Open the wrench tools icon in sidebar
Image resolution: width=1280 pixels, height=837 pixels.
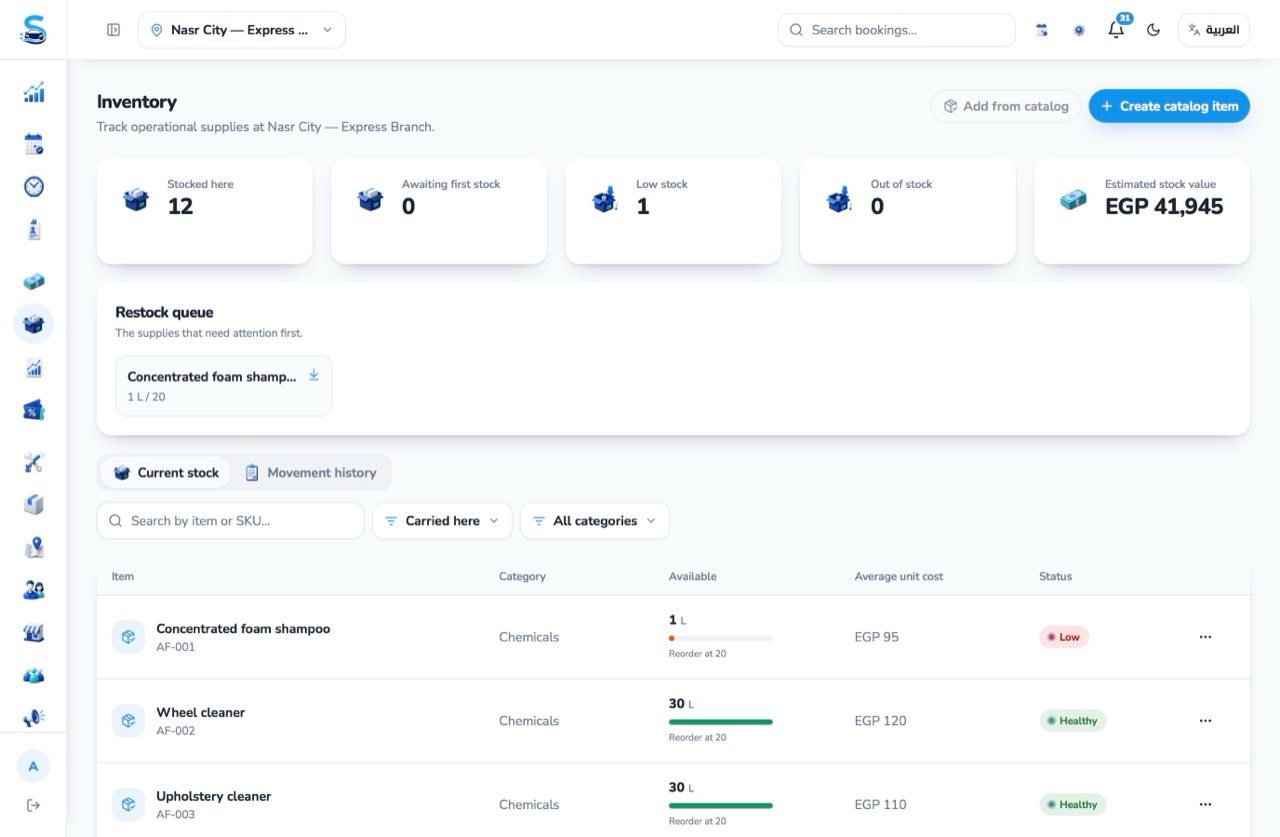(34, 462)
